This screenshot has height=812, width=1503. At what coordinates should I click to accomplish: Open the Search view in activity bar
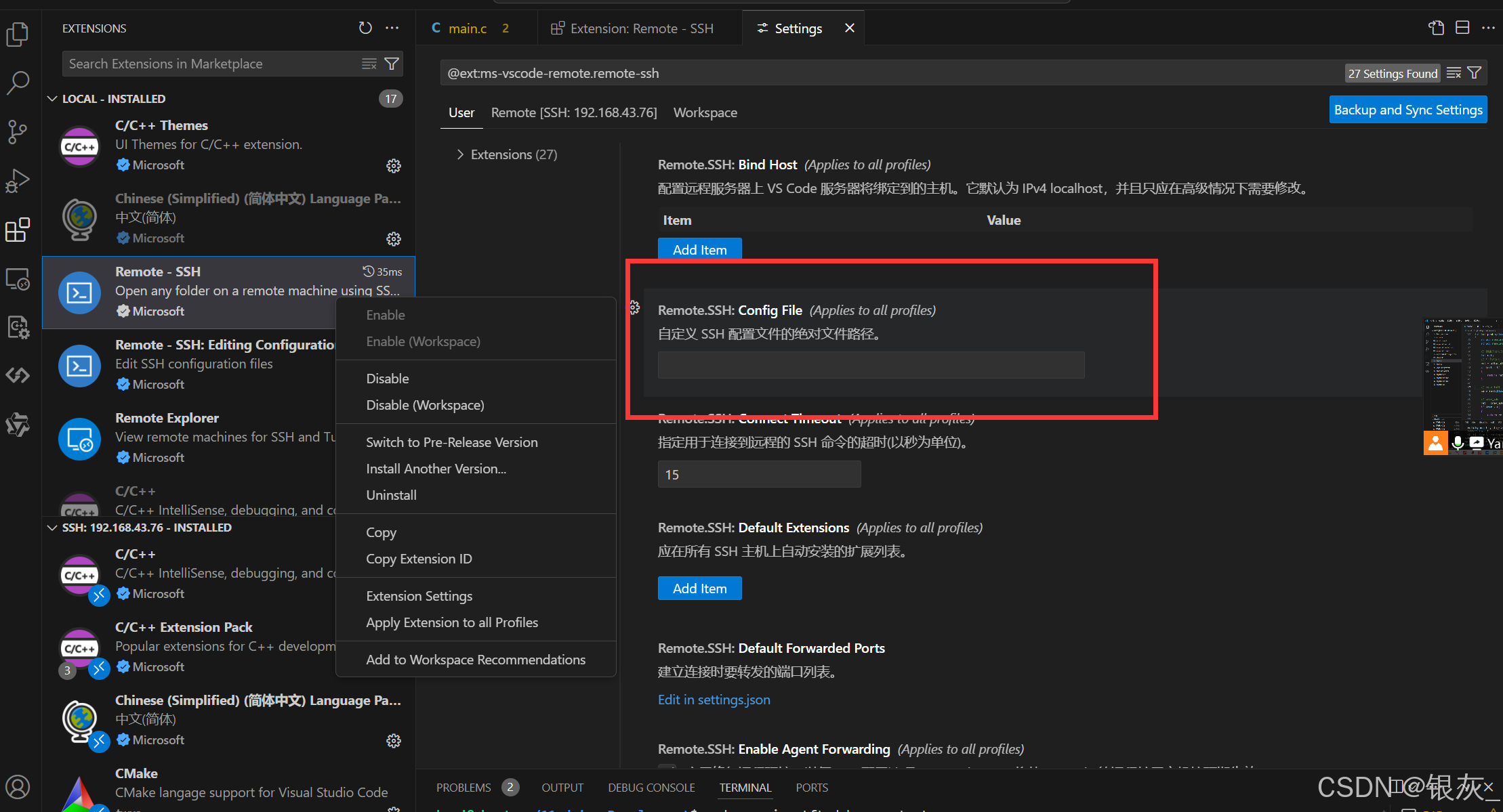coord(18,83)
